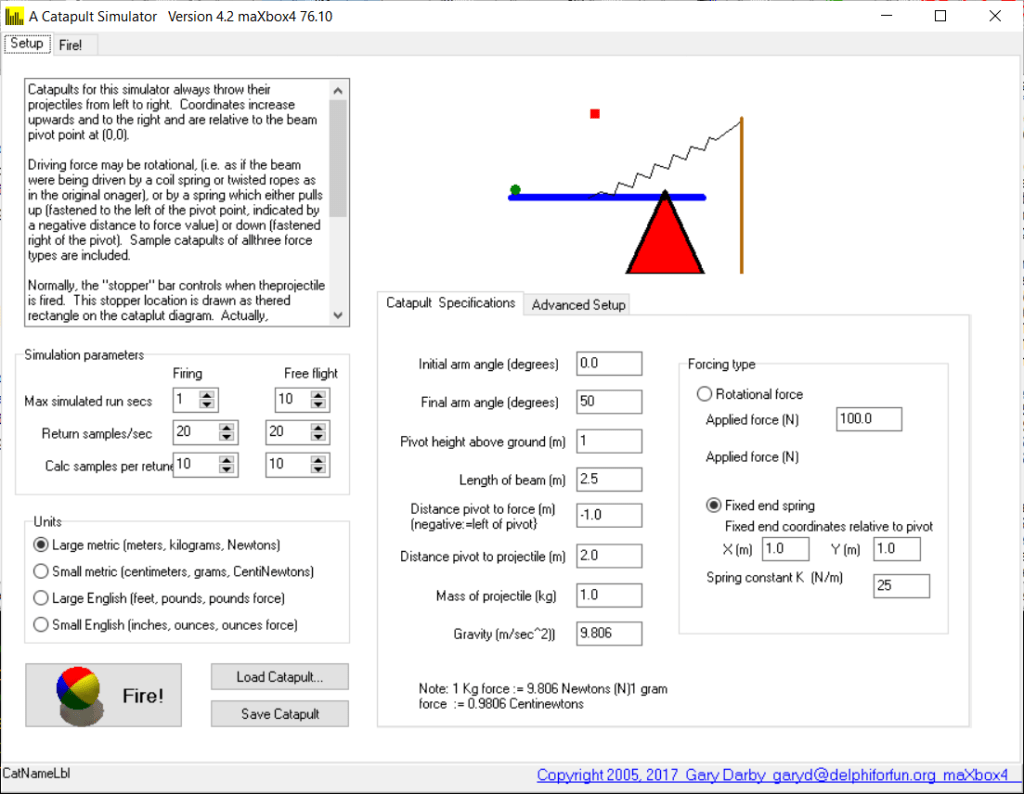Click the green projectile ball on beam
Image resolution: width=1024 pixels, height=794 pixels.
[x=515, y=189]
